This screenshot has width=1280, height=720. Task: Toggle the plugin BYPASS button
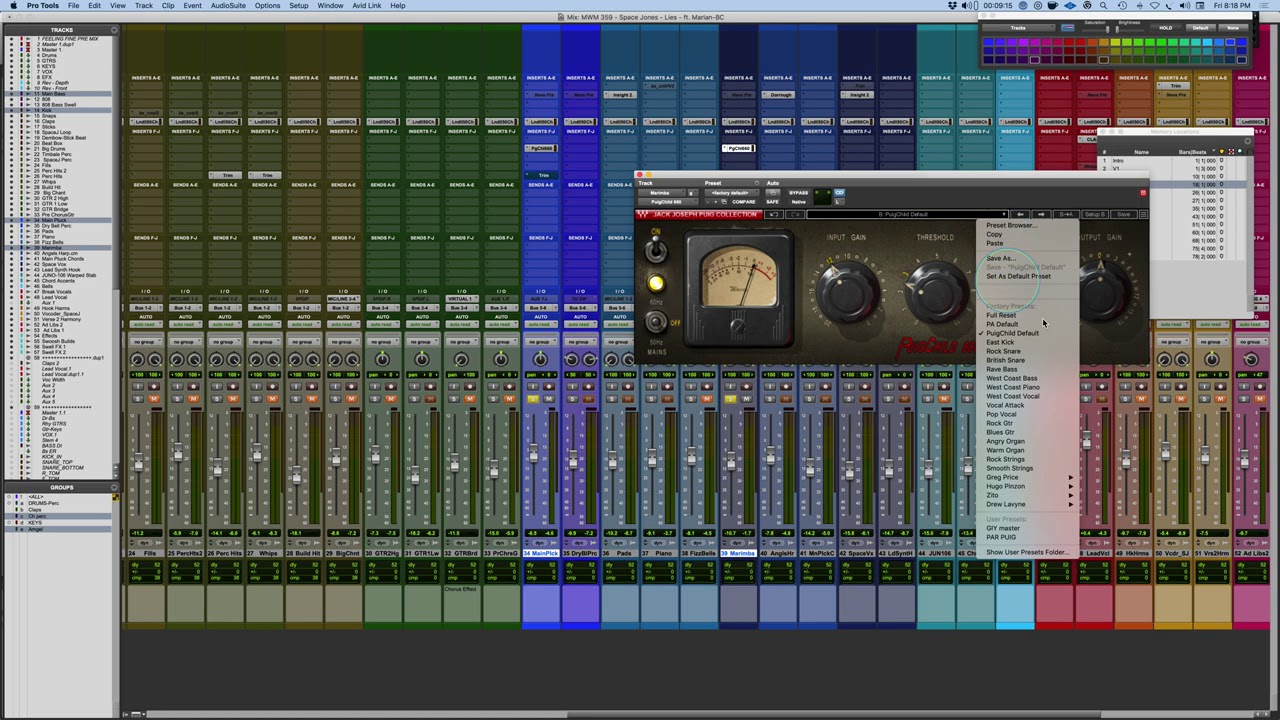798,193
